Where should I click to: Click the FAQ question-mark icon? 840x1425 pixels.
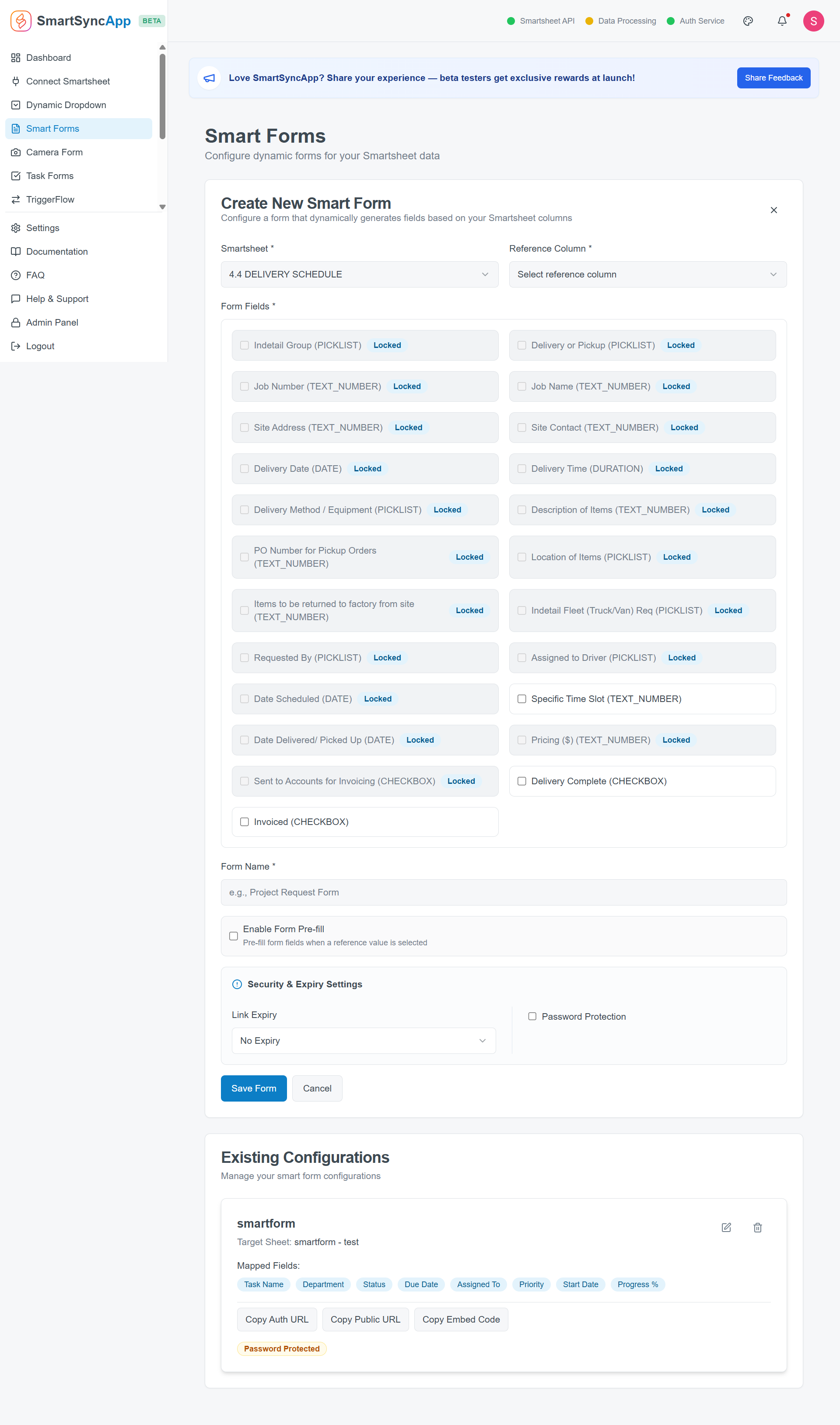[16, 275]
